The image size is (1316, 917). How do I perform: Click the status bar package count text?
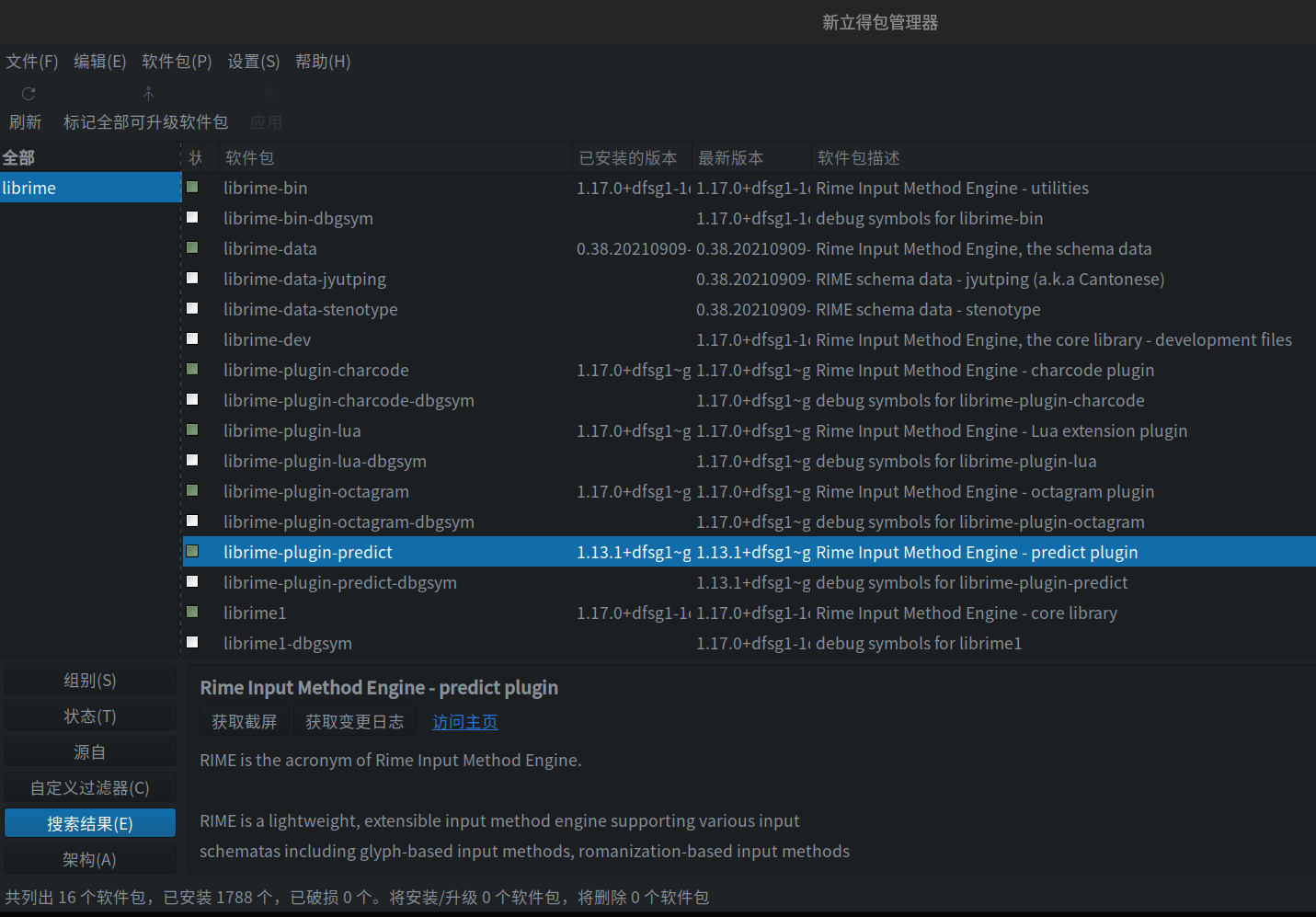(x=357, y=897)
